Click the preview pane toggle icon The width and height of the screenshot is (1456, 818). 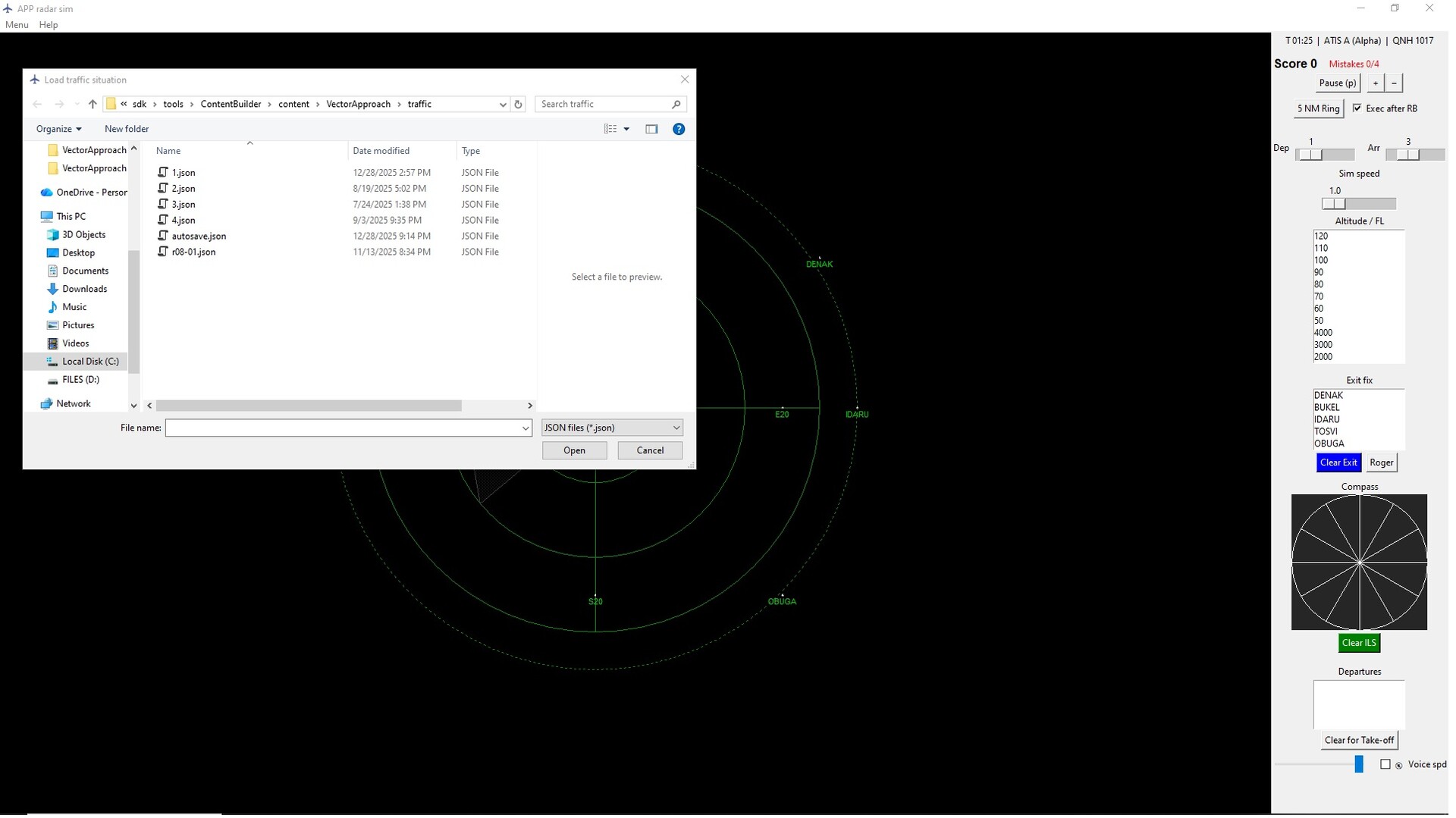(651, 129)
